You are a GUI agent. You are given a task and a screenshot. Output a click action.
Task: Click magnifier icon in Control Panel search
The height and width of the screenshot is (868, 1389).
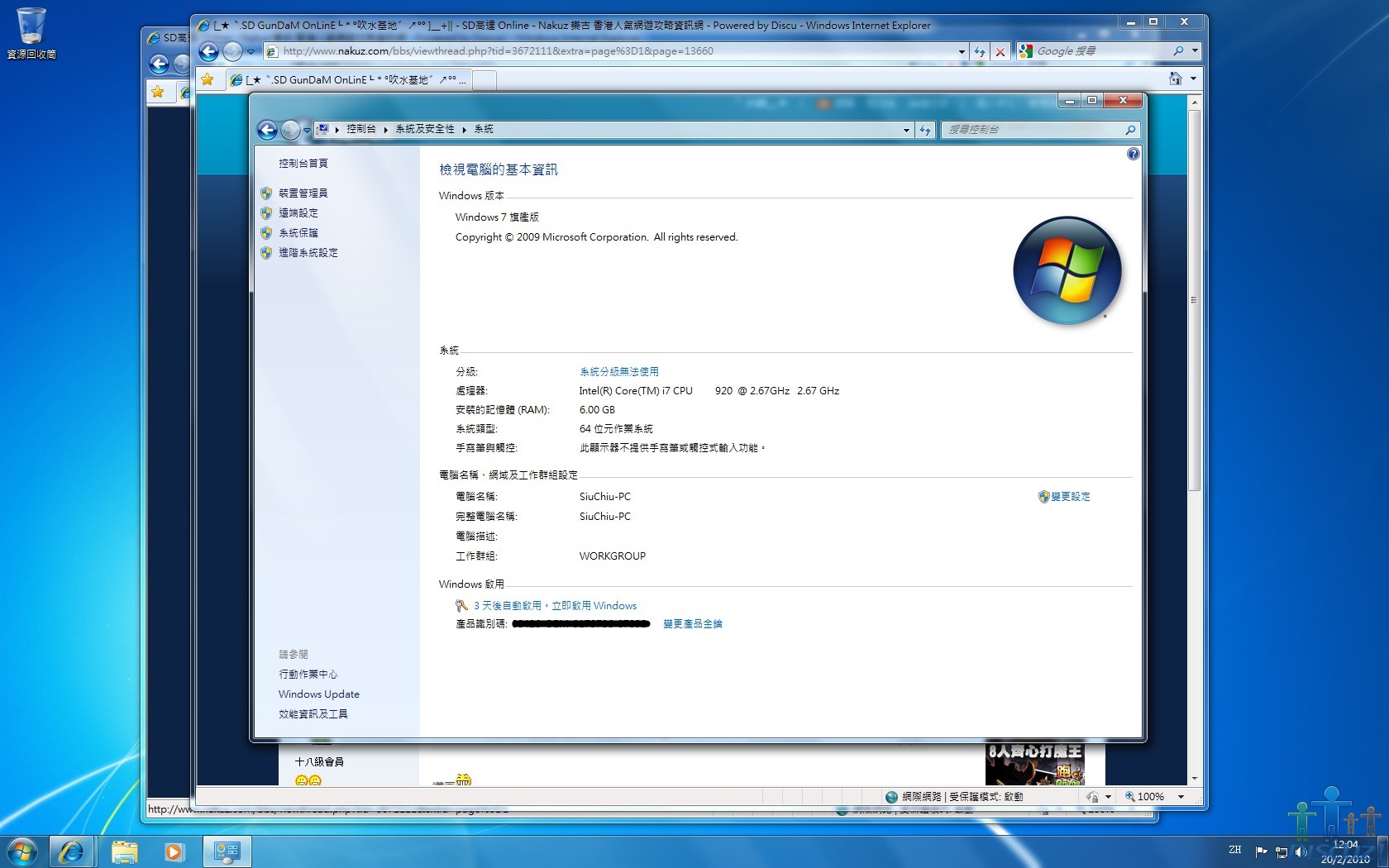click(x=1130, y=130)
